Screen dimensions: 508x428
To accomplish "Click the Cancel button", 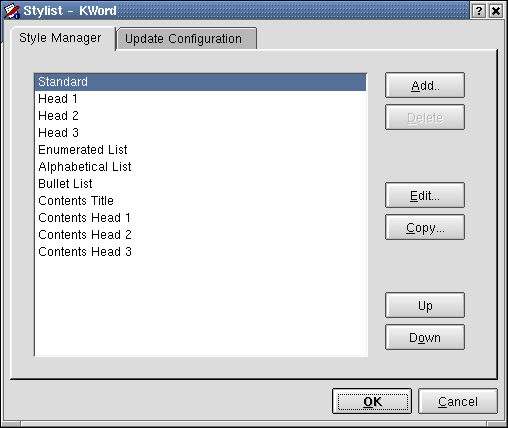I will 458,401.
